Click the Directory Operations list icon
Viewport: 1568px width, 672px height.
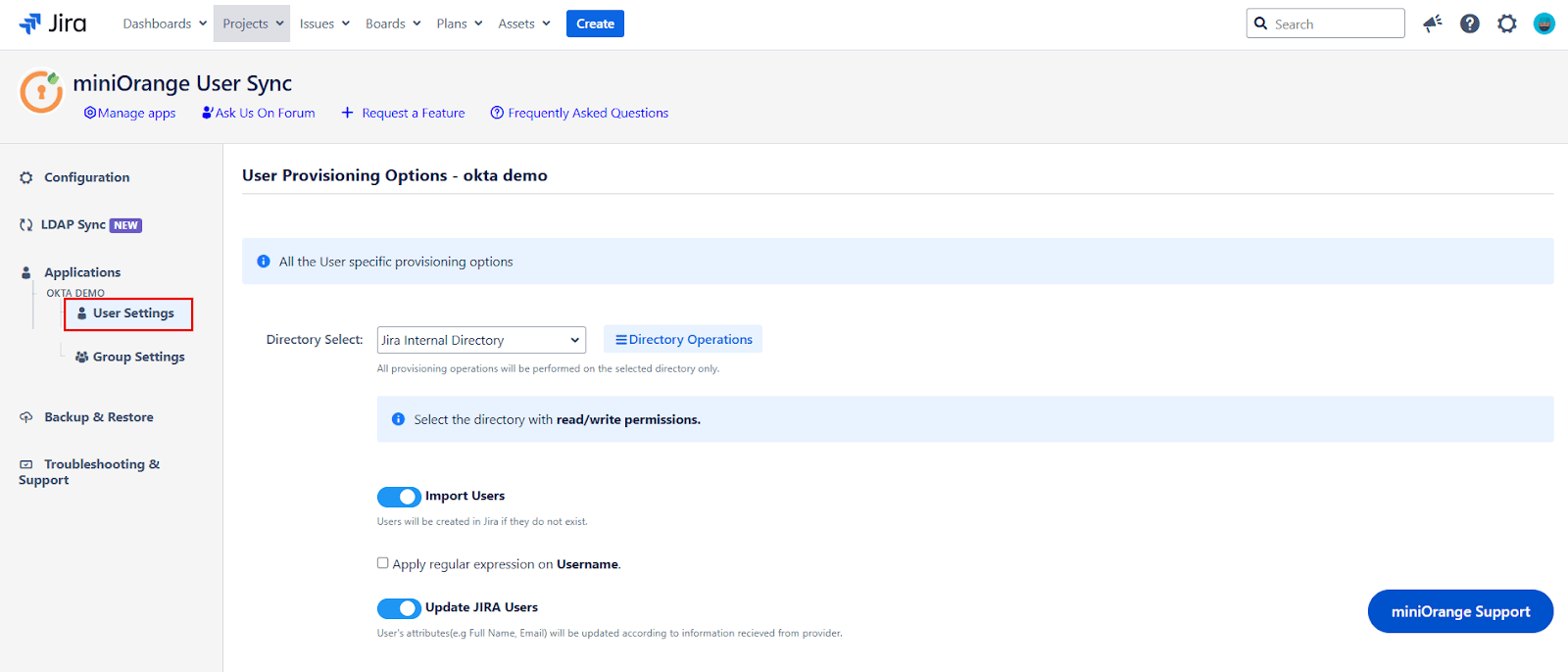[x=621, y=340]
